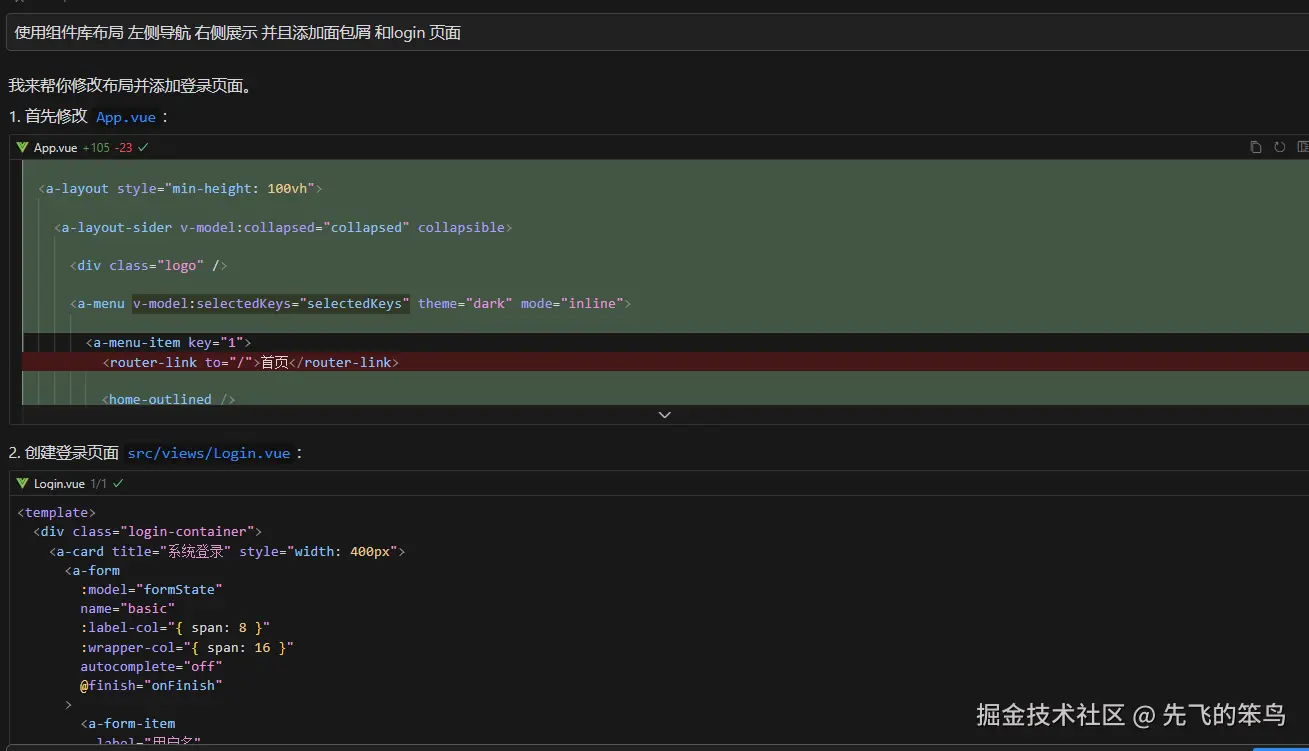The width and height of the screenshot is (1309, 751).
Task: Open the inline App.vue file link
Action: 126,117
